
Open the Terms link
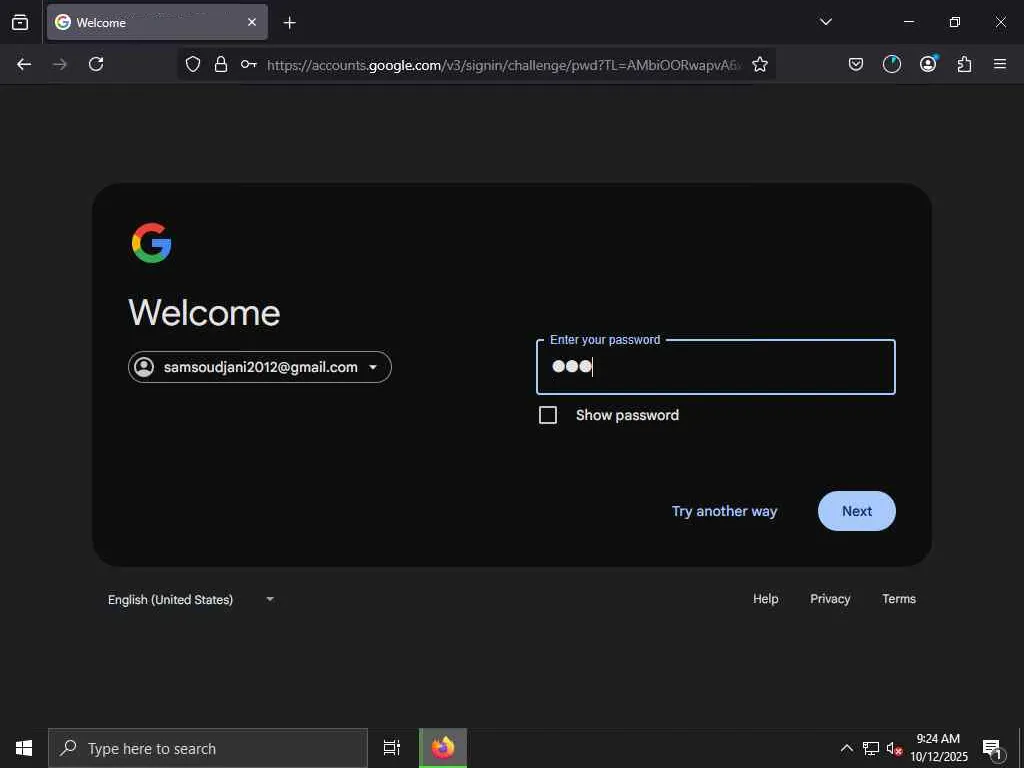pos(899,599)
